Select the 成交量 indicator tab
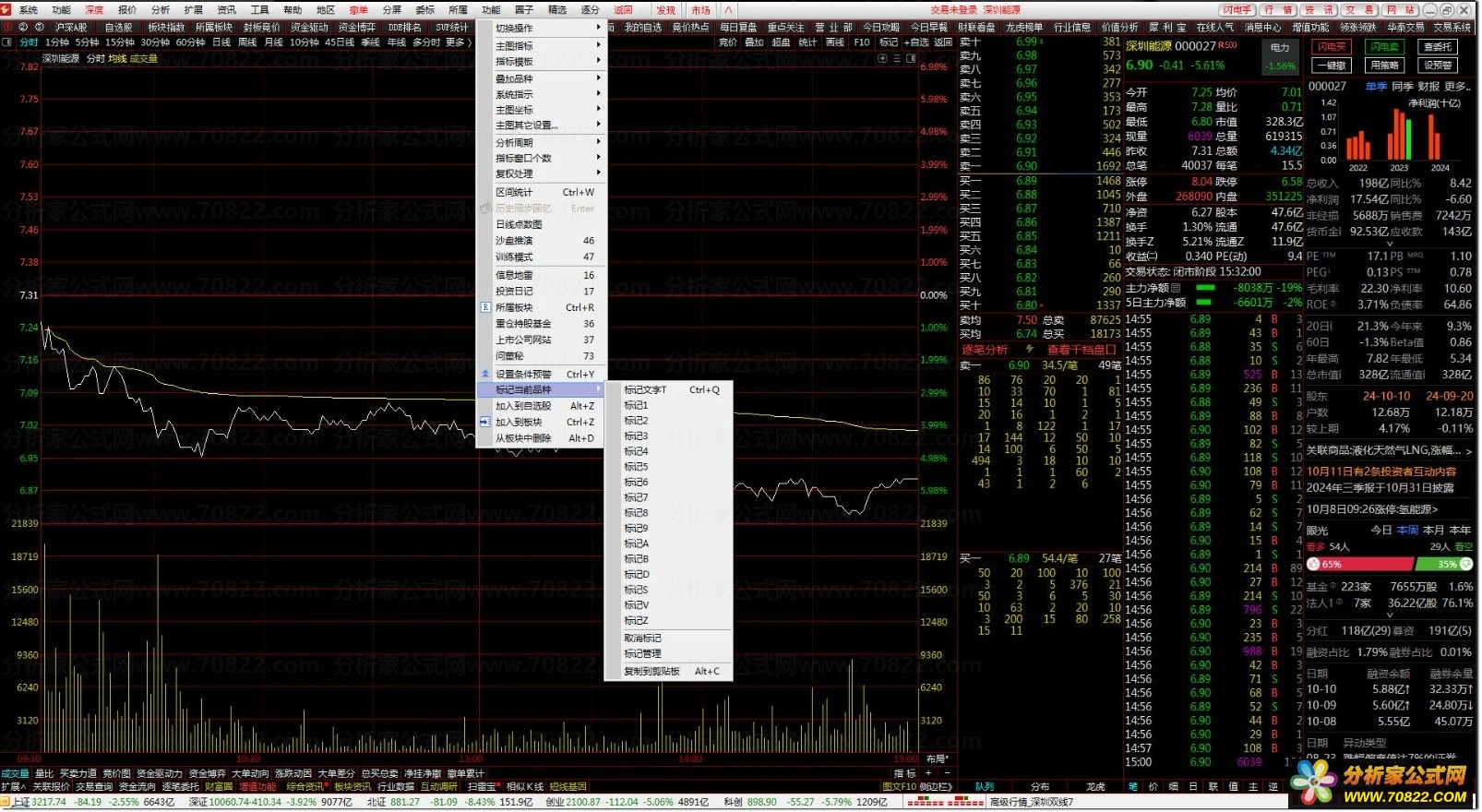 click(x=15, y=773)
